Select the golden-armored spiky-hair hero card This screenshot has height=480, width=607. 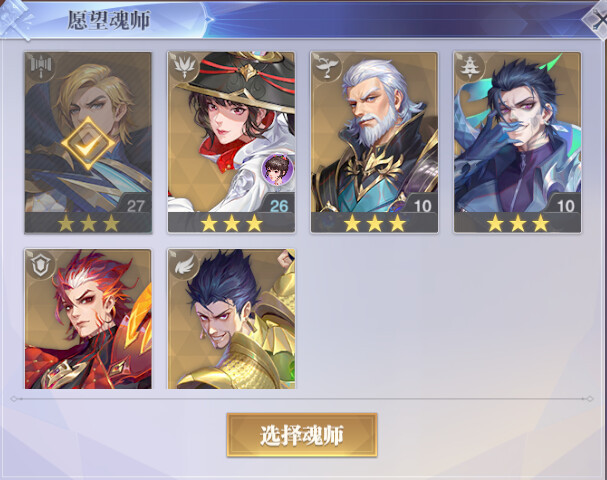pos(231,319)
